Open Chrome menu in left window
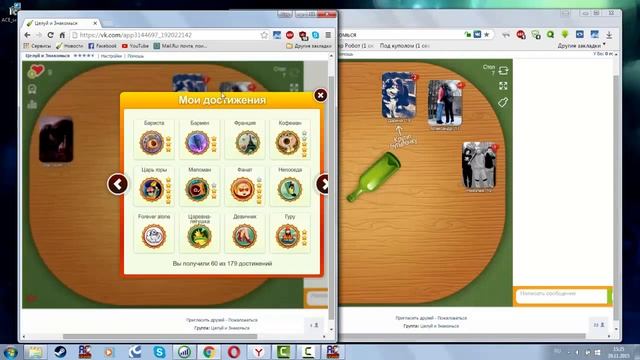Viewport: 640px width, 360px height. point(328,35)
